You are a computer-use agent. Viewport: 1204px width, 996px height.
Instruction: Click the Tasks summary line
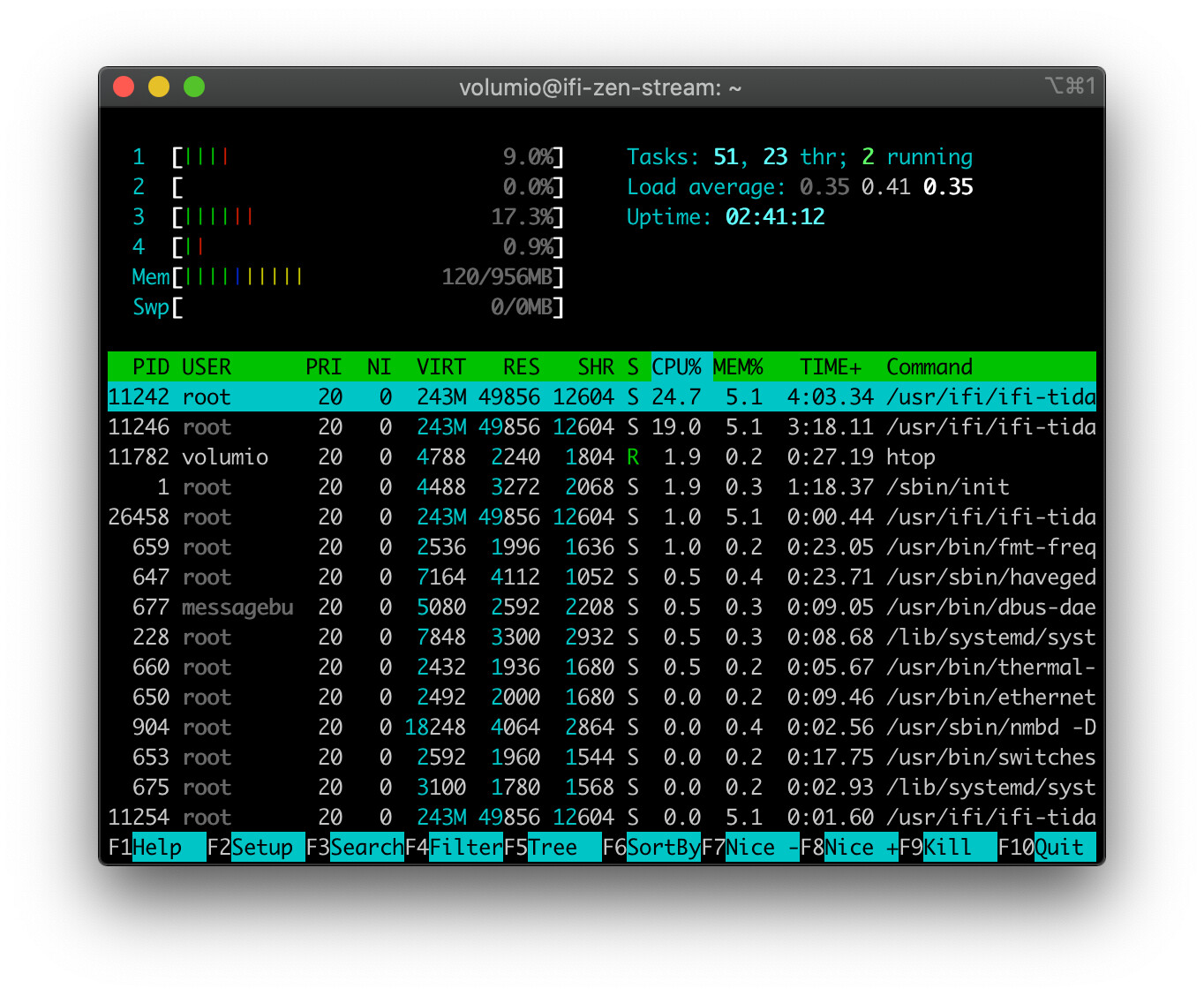point(800,157)
